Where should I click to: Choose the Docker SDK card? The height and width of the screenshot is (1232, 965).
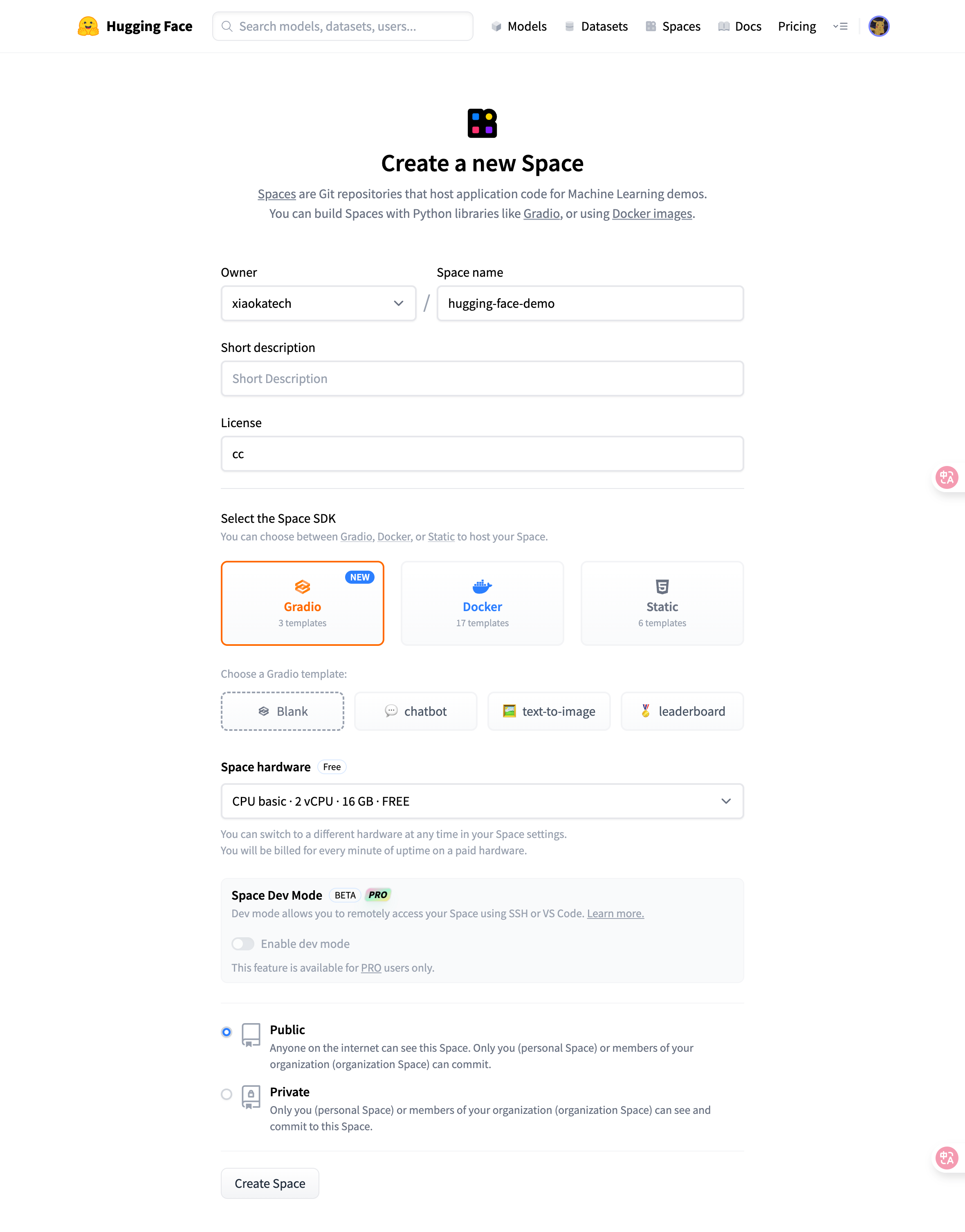(x=482, y=603)
